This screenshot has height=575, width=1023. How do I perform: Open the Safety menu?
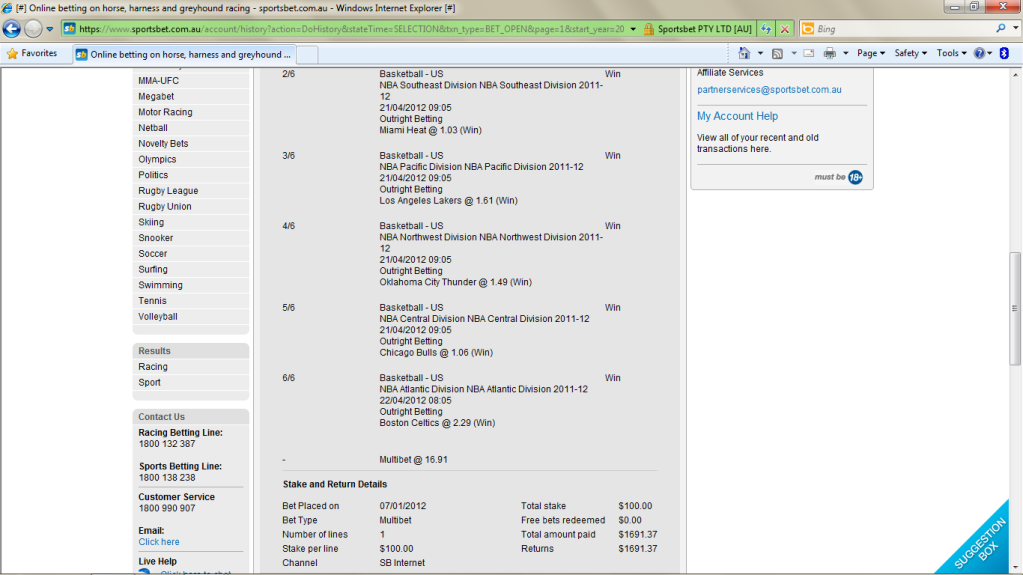(910, 54)
